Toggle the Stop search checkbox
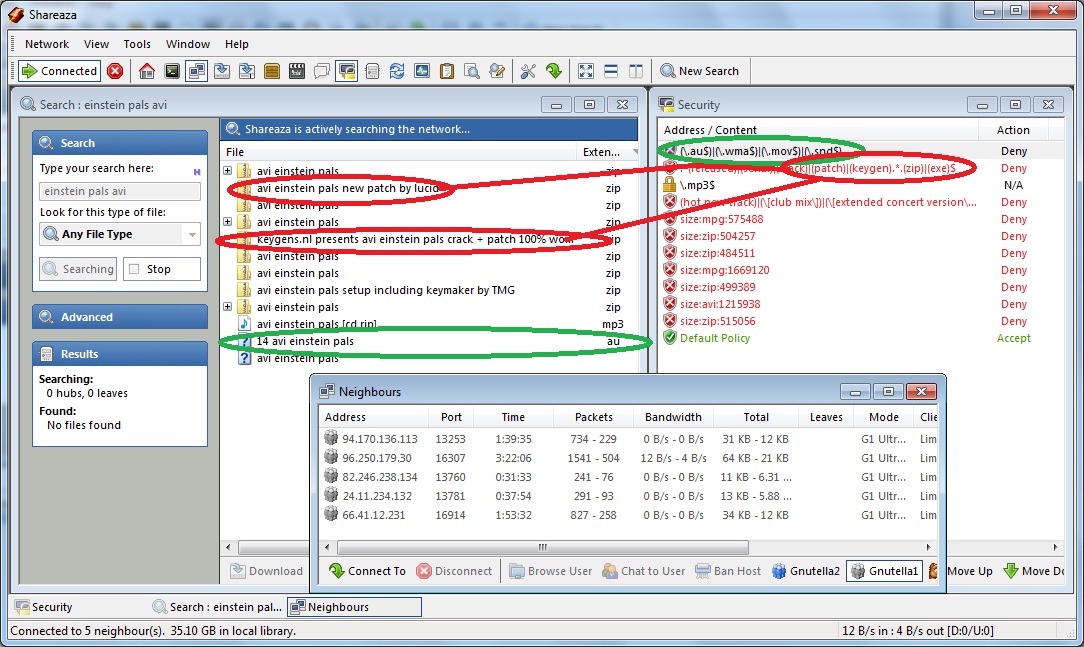The height and width of the screenshot is (647, 1084). click(133, 269)
